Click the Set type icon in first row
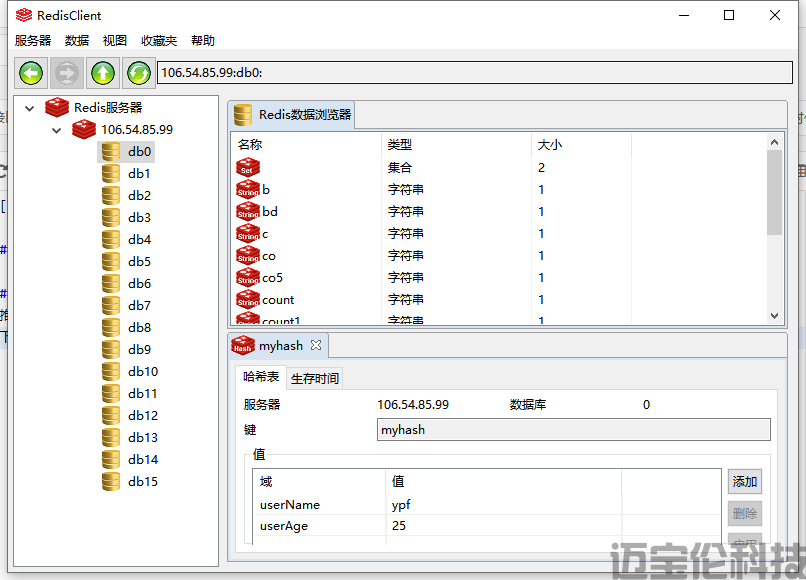The image size is (806, 580). (x=248, y=168)
